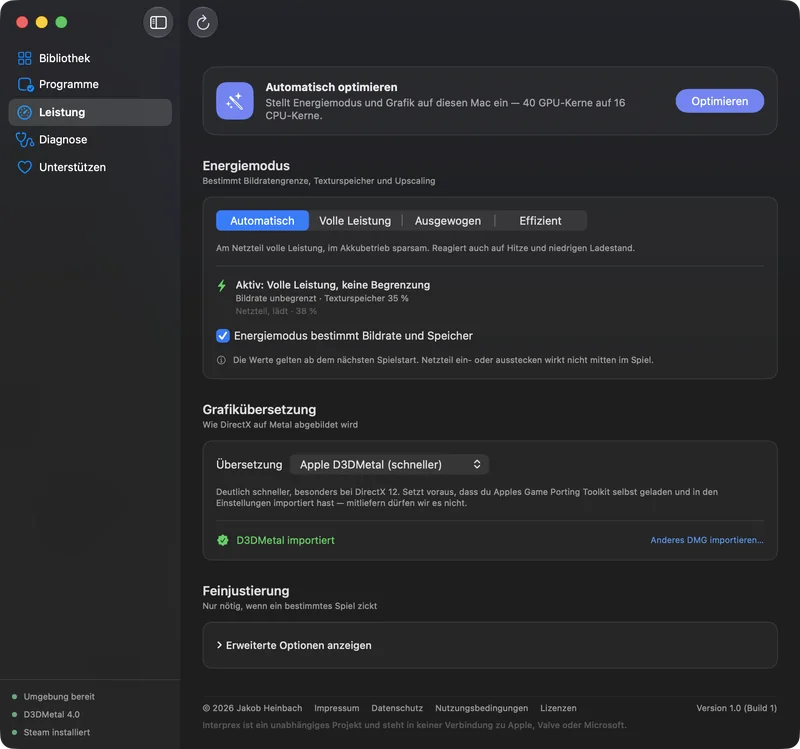The image size is (800, 749).
Task: Click the magic wand optimize icon
Action: click(235, 101)
